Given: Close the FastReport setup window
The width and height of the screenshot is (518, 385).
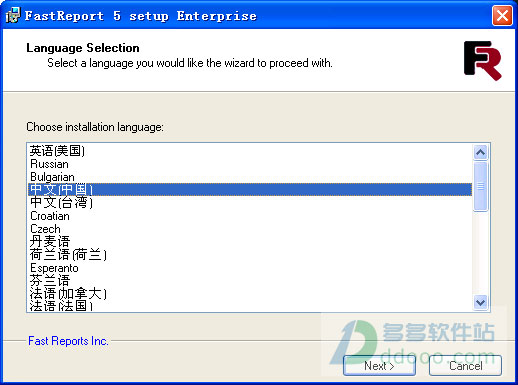Looking at the screenshot, I should pos(502,16).
